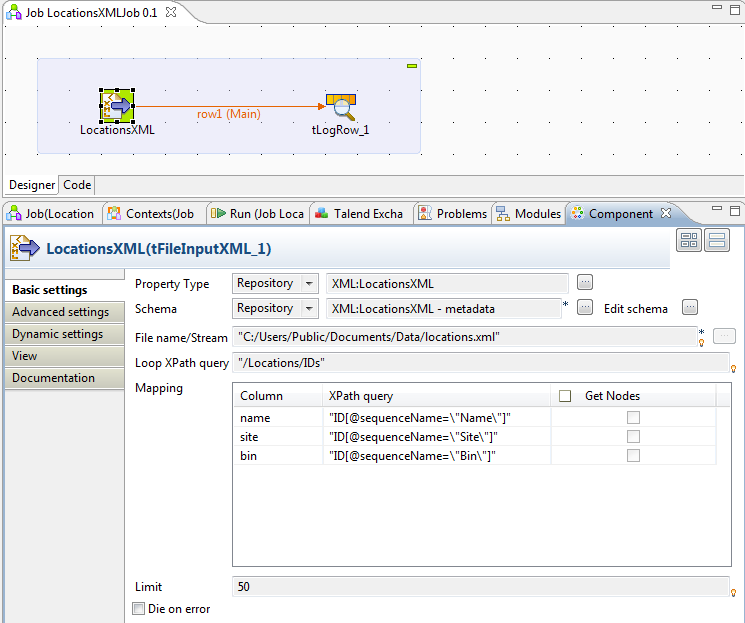This screenshot has width=745, height=623.
Task: Click the Bin XPath query cell
Action: (x=437, y=456)
